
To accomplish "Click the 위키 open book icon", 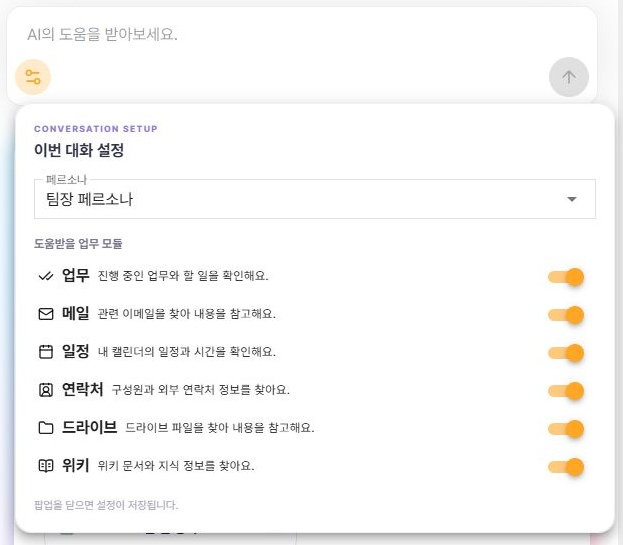I will pyautogui.click(x=46, y=466).
